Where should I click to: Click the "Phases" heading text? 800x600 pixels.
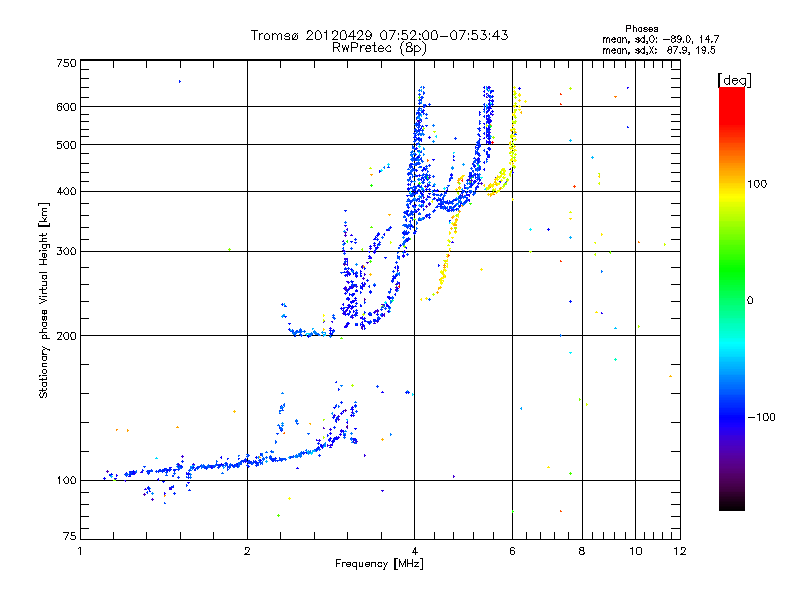tap(642, 29)
